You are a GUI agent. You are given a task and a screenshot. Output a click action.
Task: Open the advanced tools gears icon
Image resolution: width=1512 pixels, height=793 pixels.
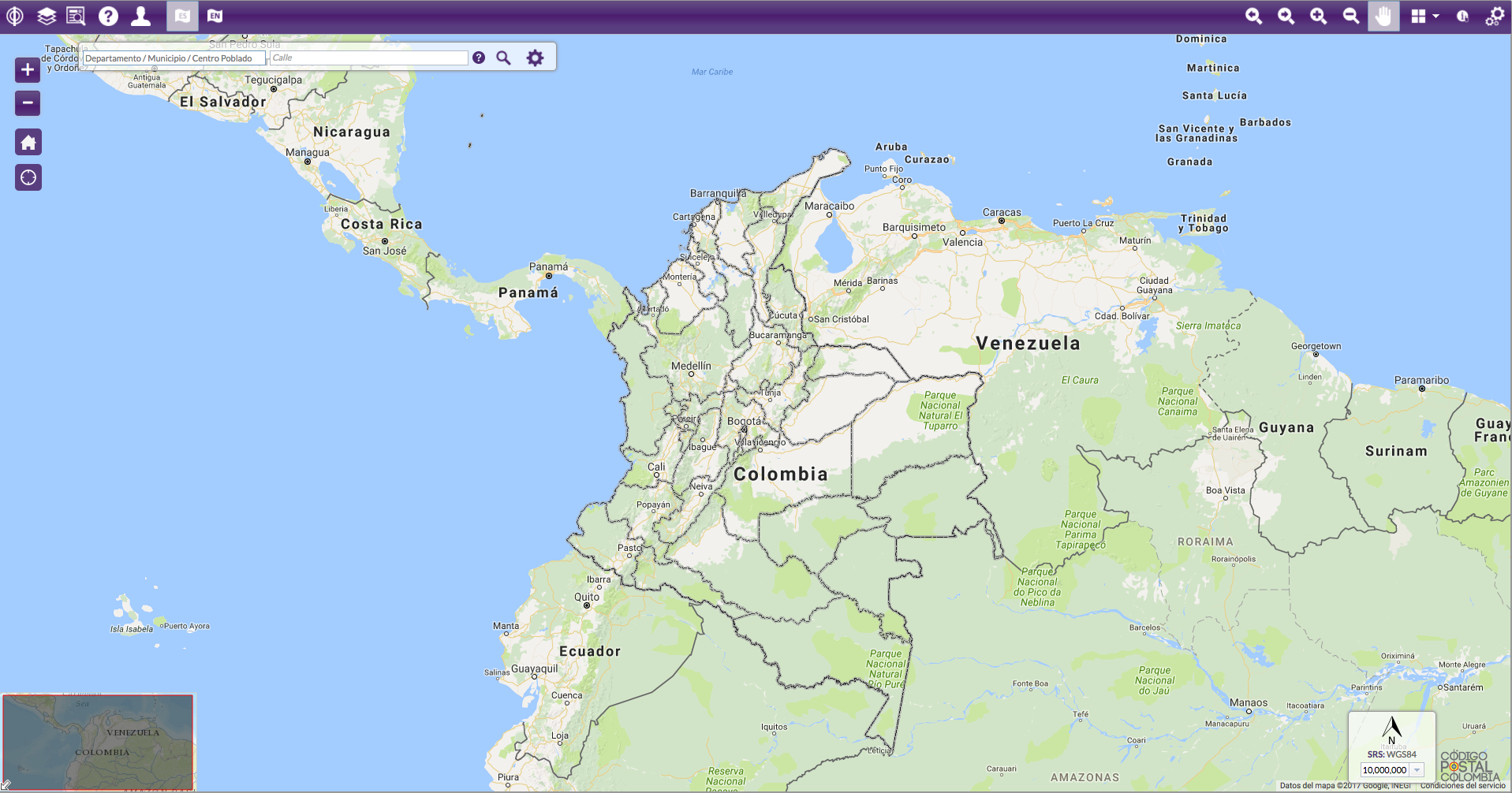click(1495, 16)
